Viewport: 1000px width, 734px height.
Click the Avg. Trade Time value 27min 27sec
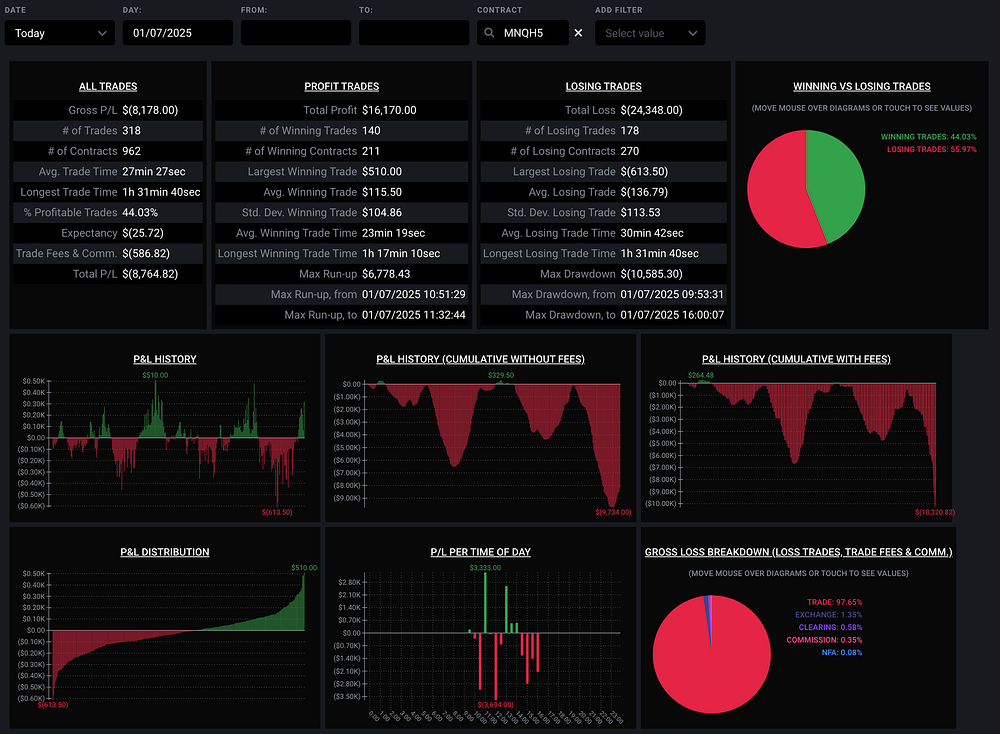click(154, 172)
